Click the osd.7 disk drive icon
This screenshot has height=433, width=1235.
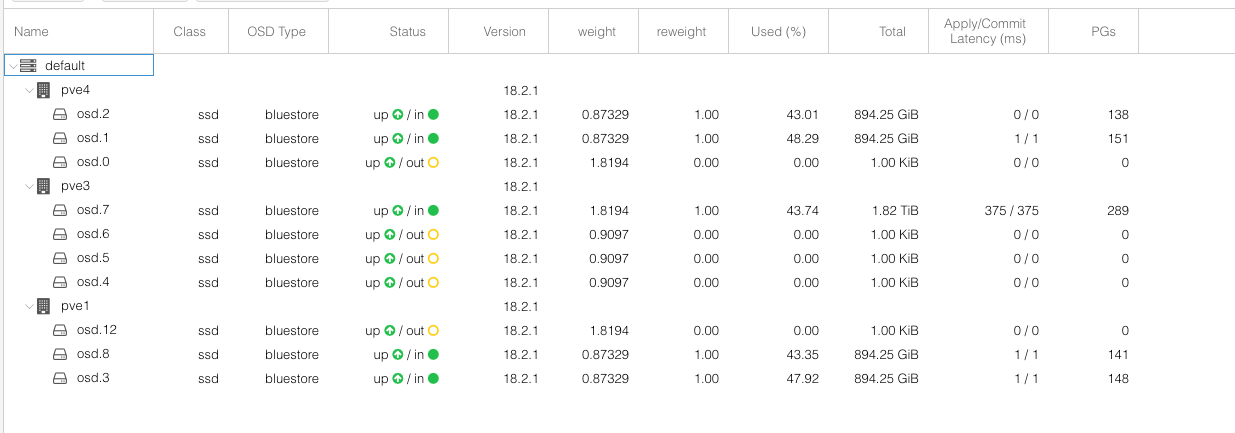(x=60, y=210)
